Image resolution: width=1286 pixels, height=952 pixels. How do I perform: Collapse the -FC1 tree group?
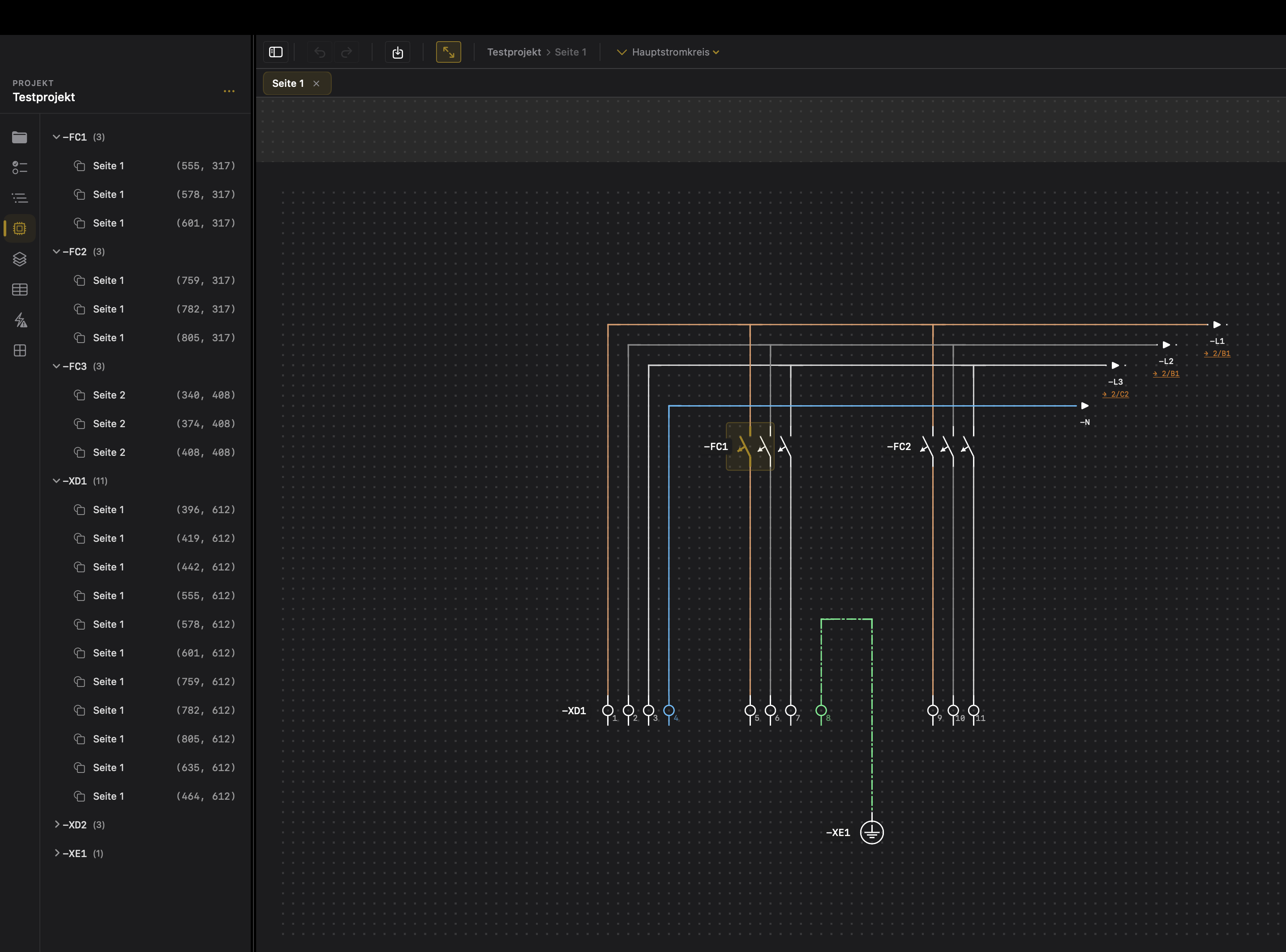tap(56, 137)
